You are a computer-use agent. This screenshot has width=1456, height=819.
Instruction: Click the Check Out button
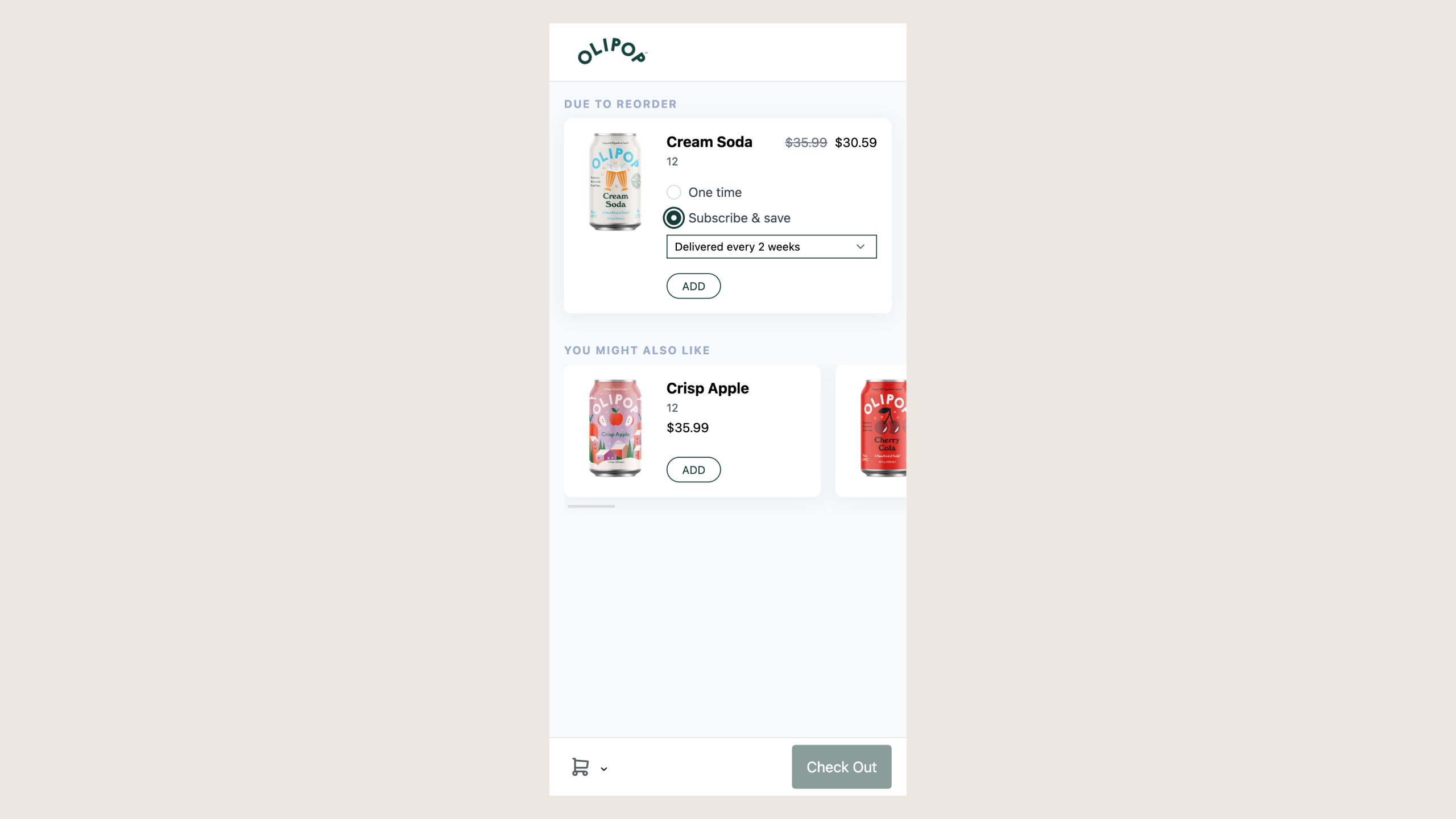point(841,767)
